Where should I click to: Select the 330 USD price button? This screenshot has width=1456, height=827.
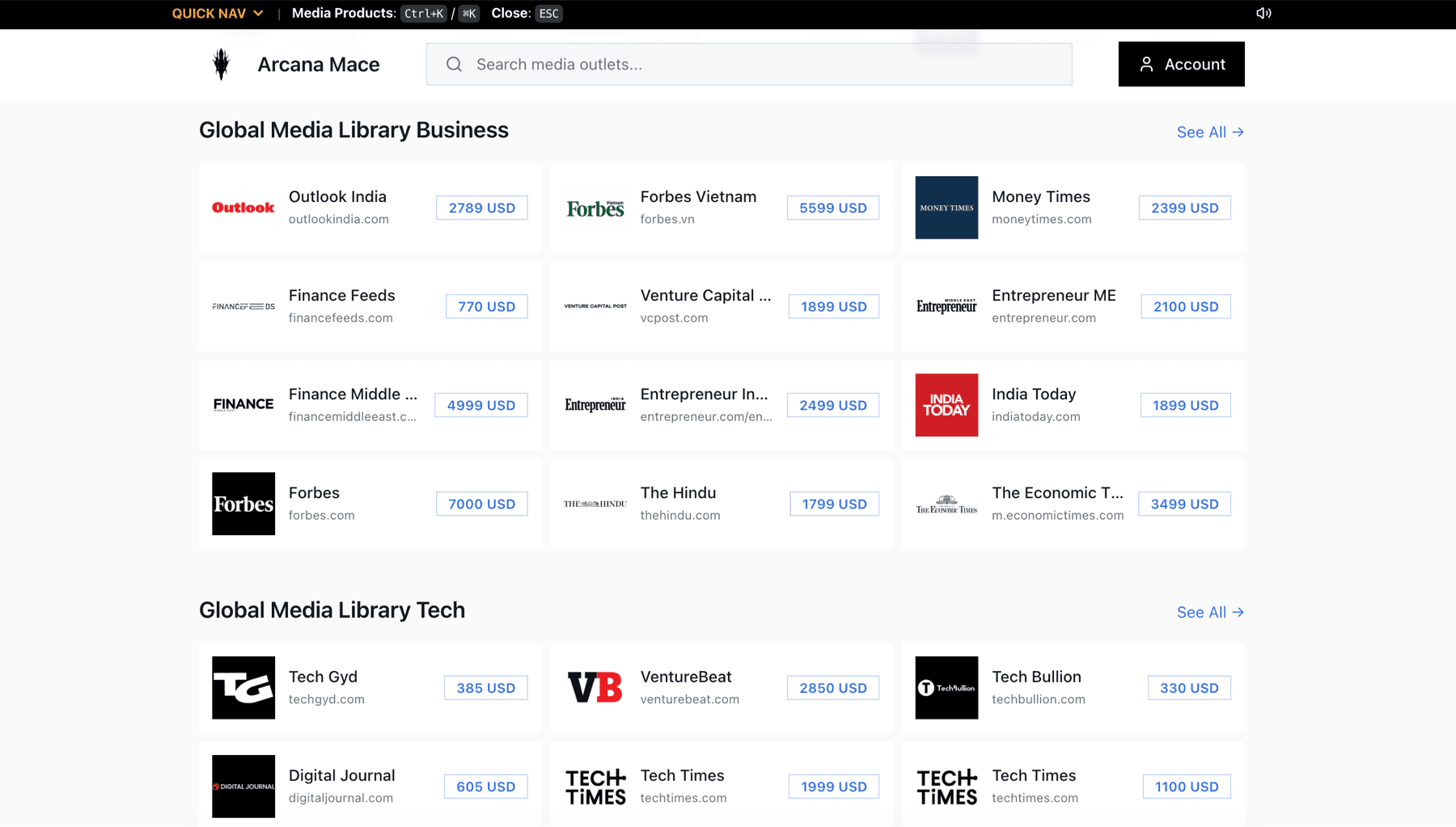tap(1189, 688)
